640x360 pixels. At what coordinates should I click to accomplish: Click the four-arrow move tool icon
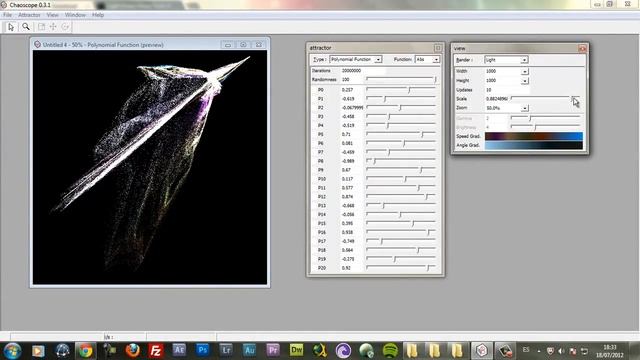(x=53, y=27)
